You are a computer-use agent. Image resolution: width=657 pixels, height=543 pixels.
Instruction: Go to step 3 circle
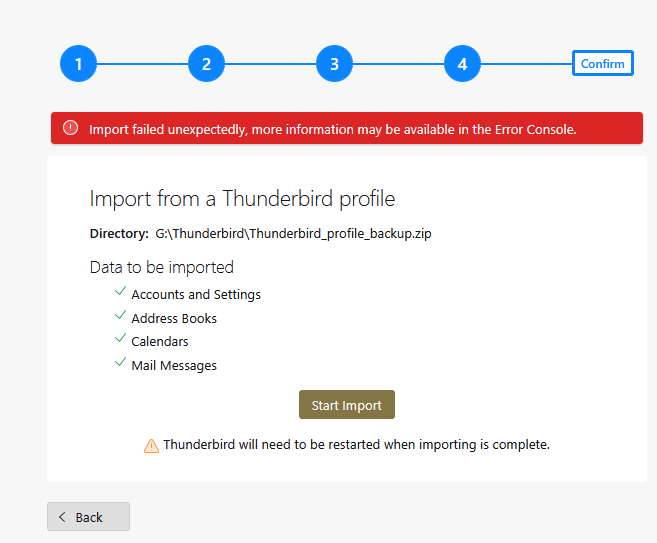[x=334, y=64]
